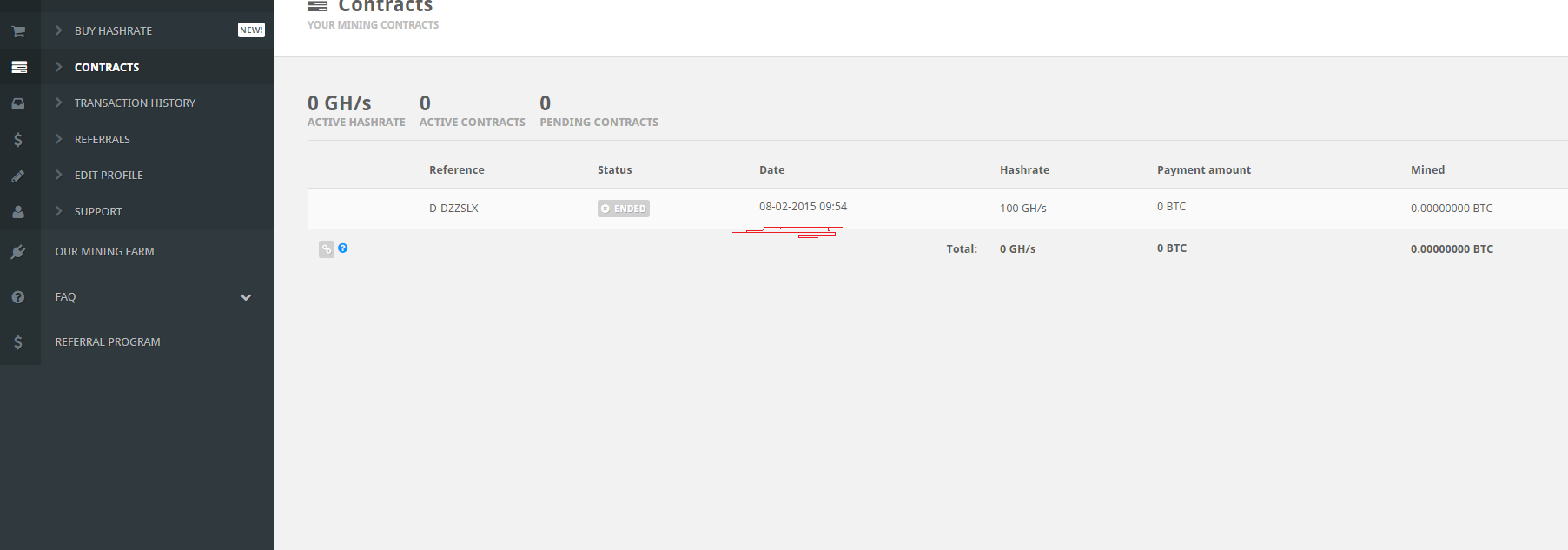Open the Referrals page

(103, 139)
